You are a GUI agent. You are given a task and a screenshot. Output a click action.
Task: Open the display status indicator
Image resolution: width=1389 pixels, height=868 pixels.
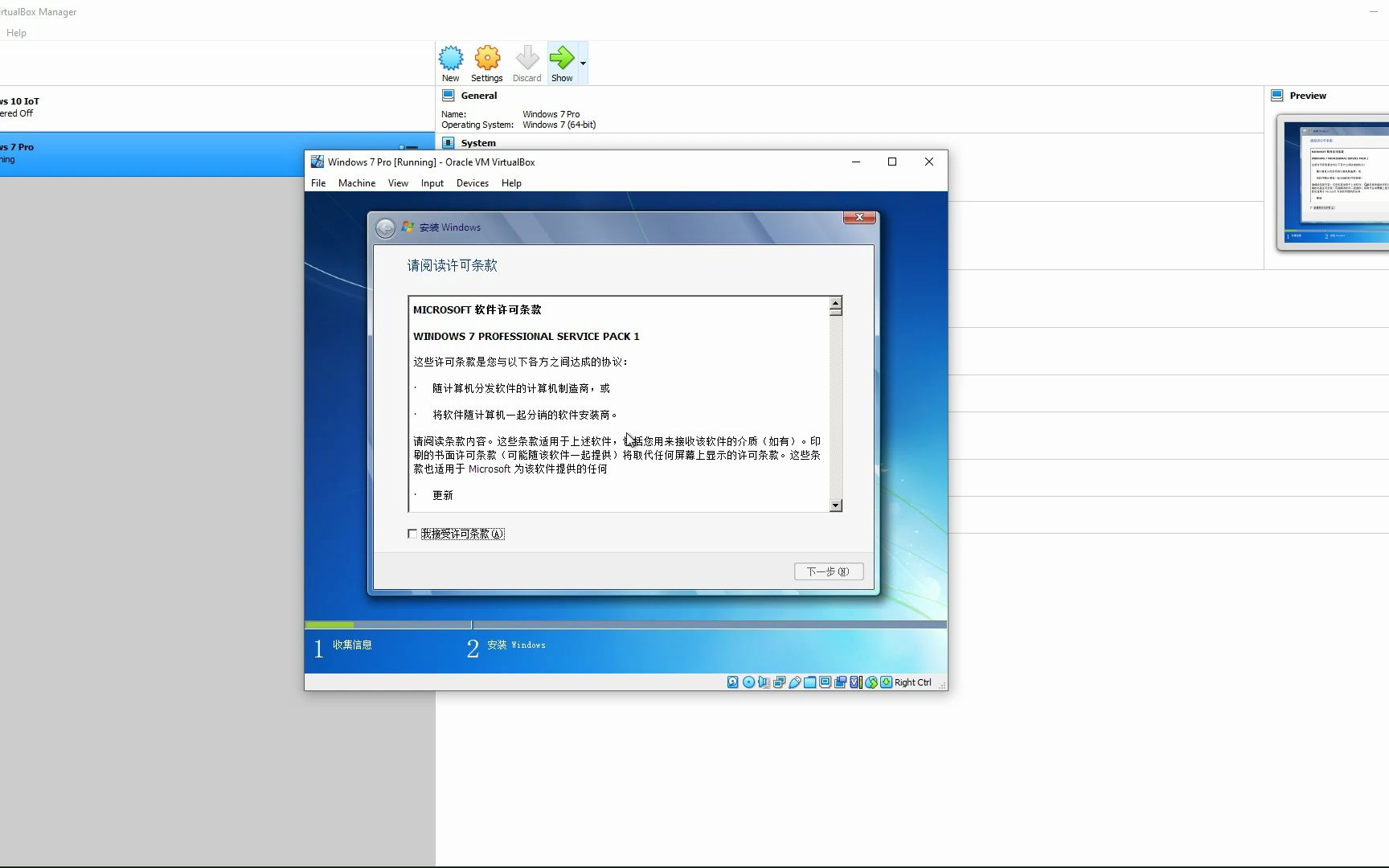pos(825,682)
